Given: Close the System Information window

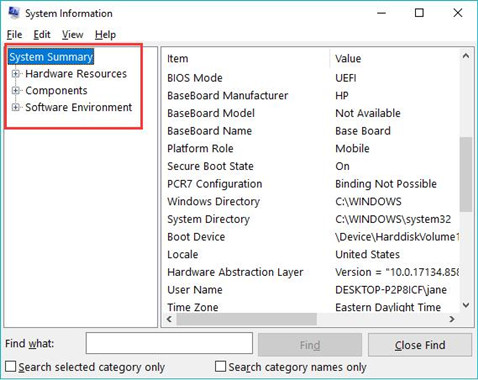Looking at the screenshot, I should click(458, 13).
